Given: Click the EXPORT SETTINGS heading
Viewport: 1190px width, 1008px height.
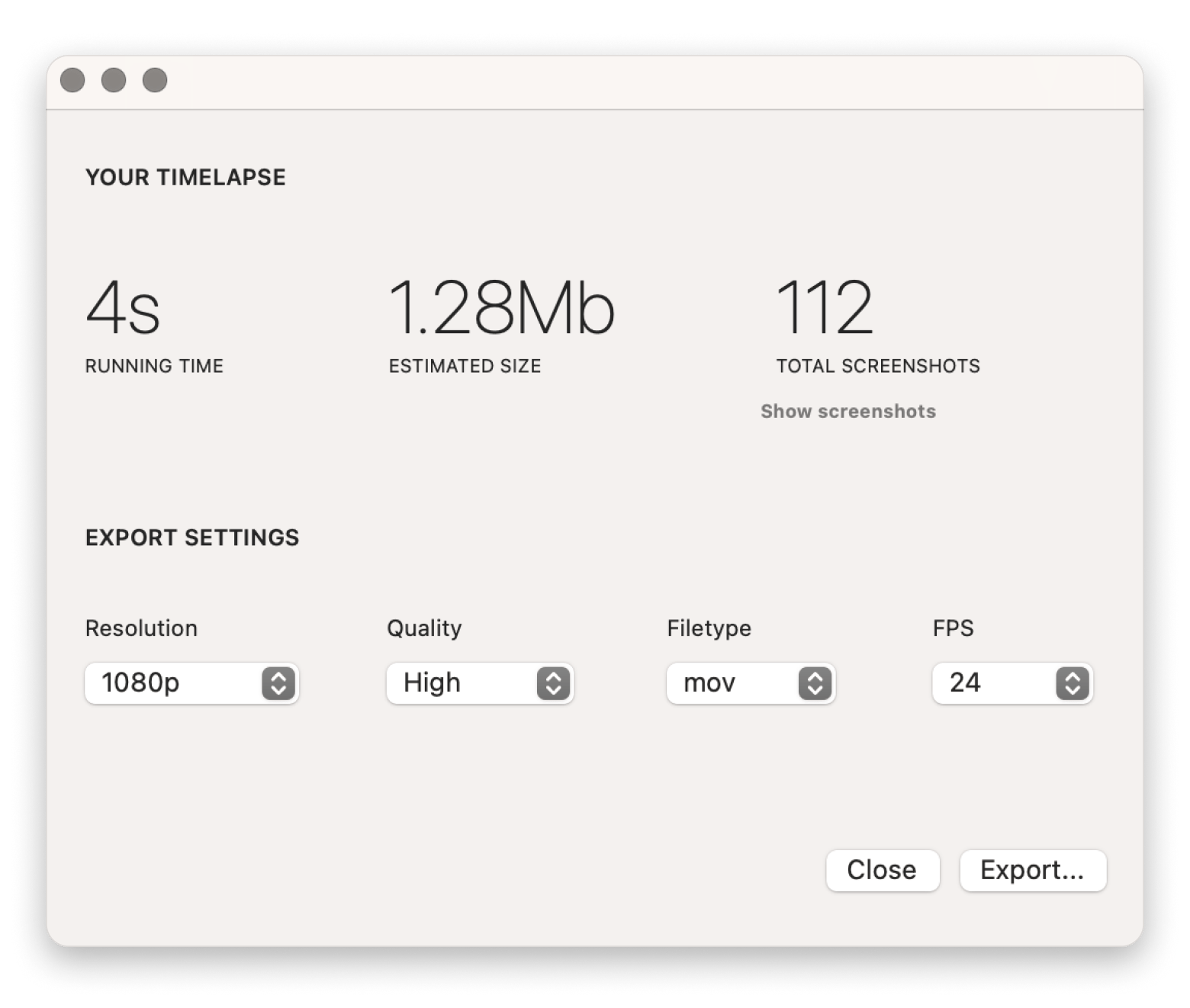Looking at the screenshot, I should tap(192, 538).
